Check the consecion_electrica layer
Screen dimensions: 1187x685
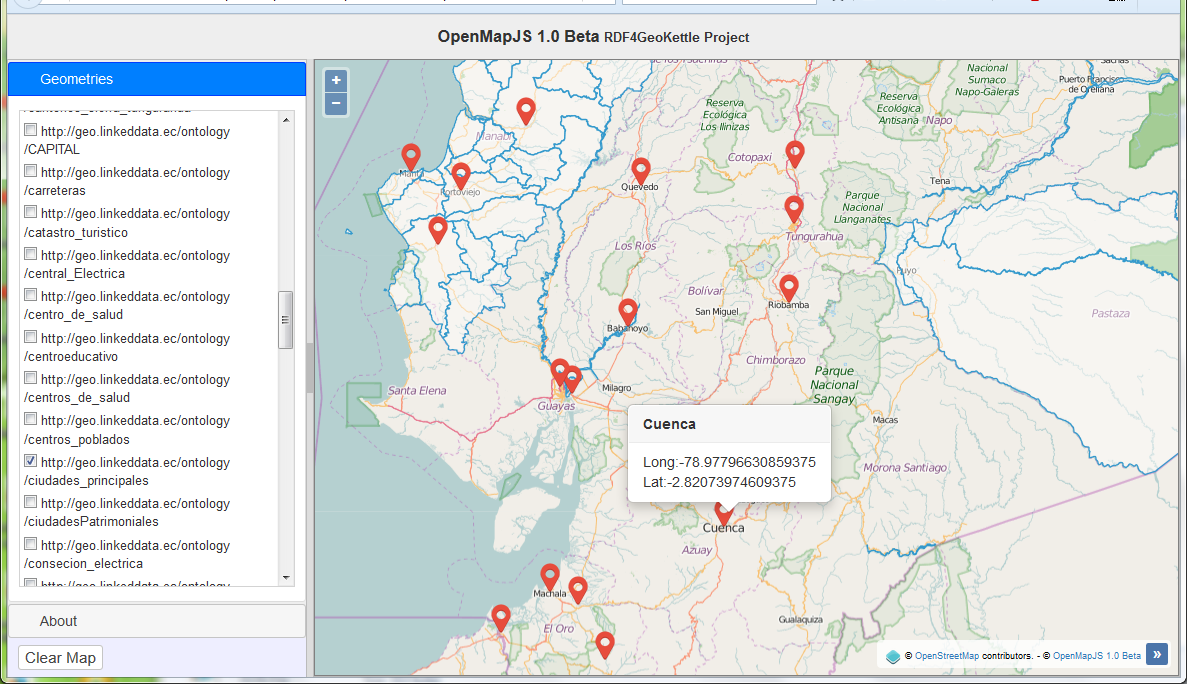[30, 544]
